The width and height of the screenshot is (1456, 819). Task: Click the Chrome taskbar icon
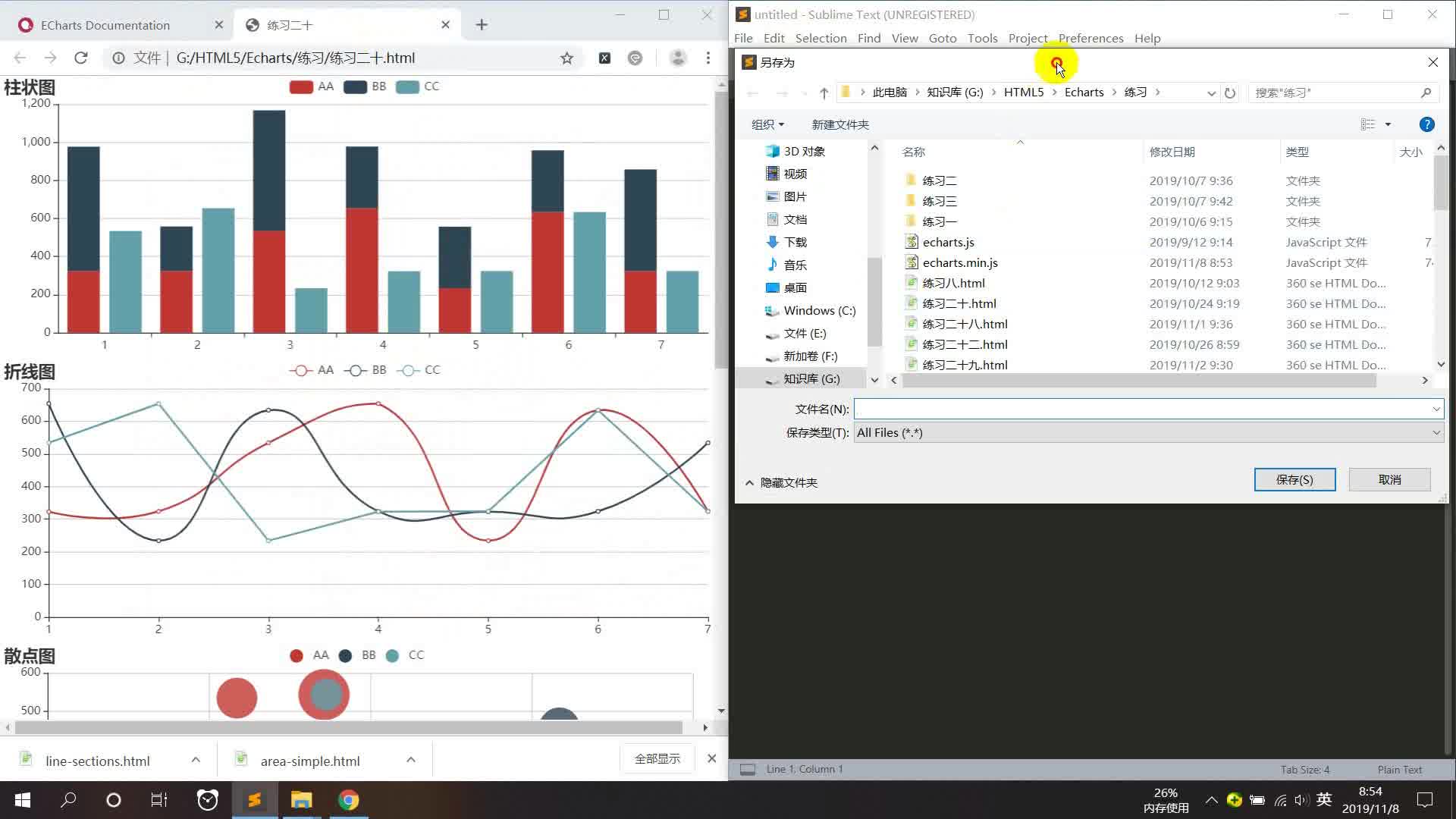348,800
